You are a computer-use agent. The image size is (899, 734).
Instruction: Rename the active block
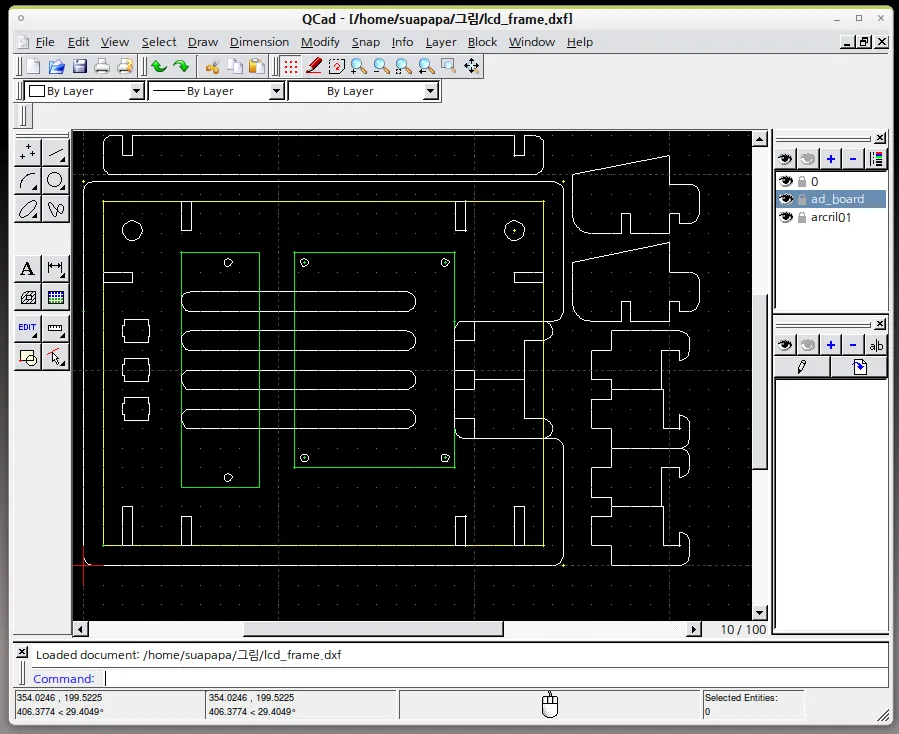click(x=876, y=345)
